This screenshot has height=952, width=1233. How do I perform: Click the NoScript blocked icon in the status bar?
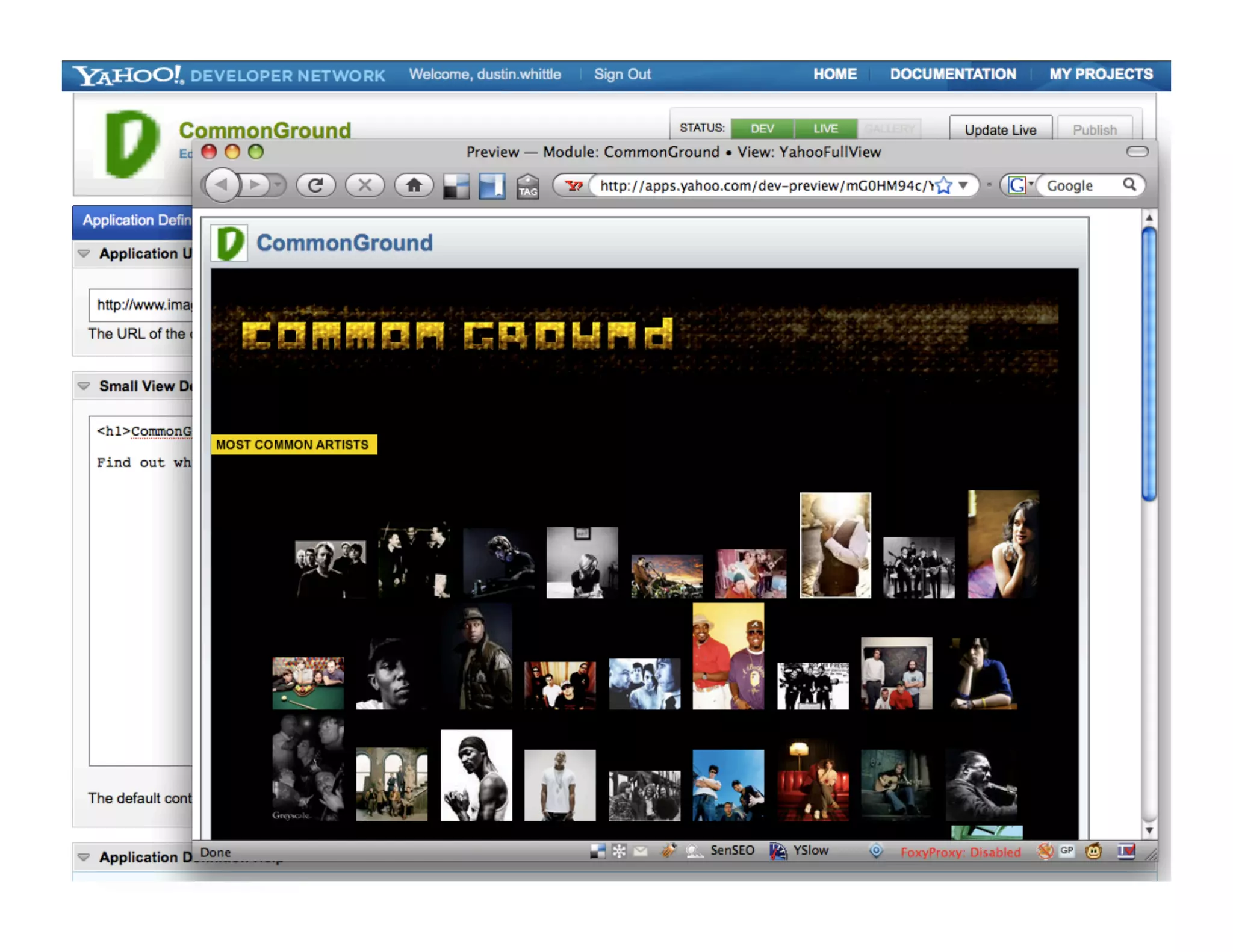pyautogui.click(x=1045, y=851)
